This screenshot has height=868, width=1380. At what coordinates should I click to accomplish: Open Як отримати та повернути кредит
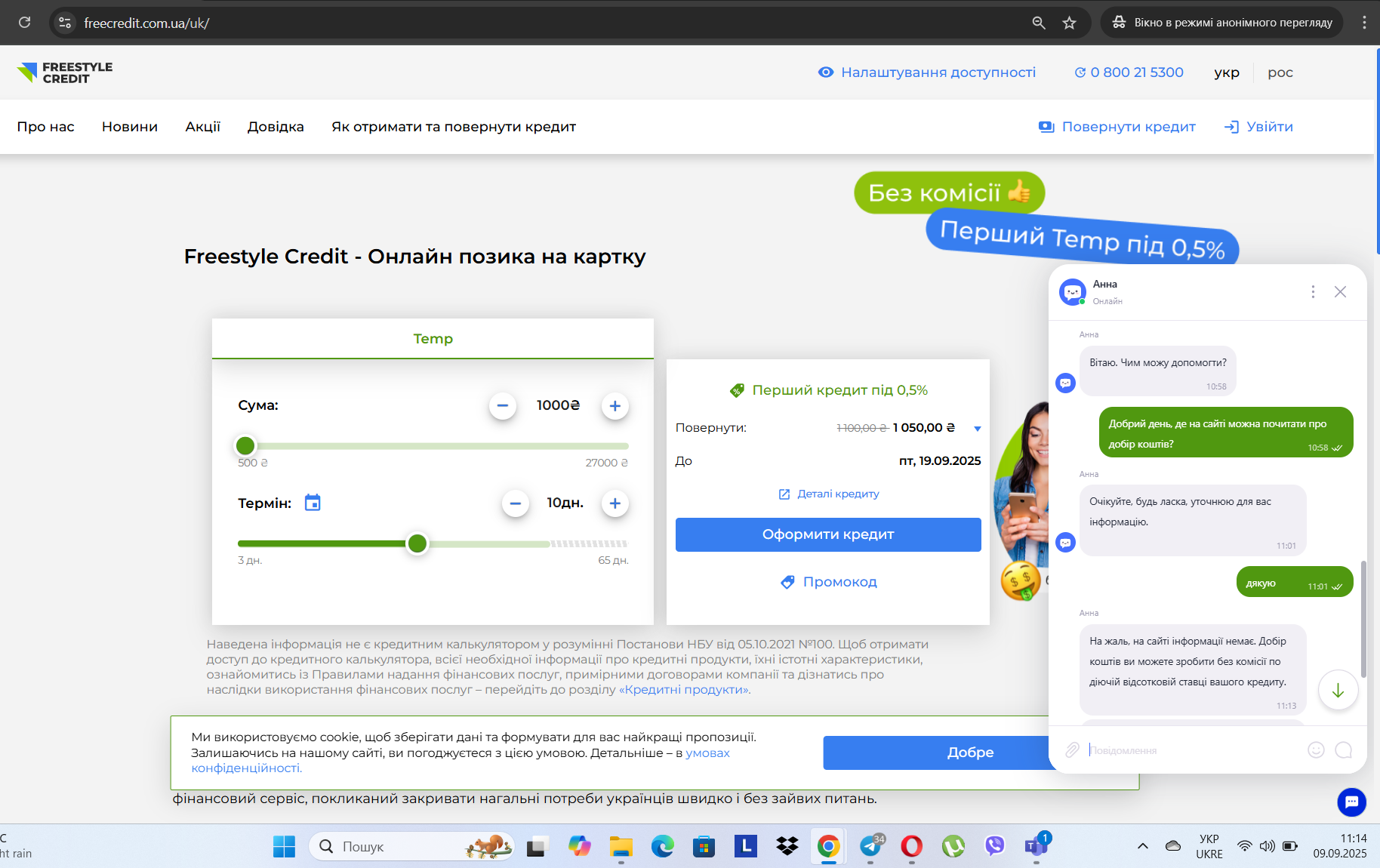454,127
